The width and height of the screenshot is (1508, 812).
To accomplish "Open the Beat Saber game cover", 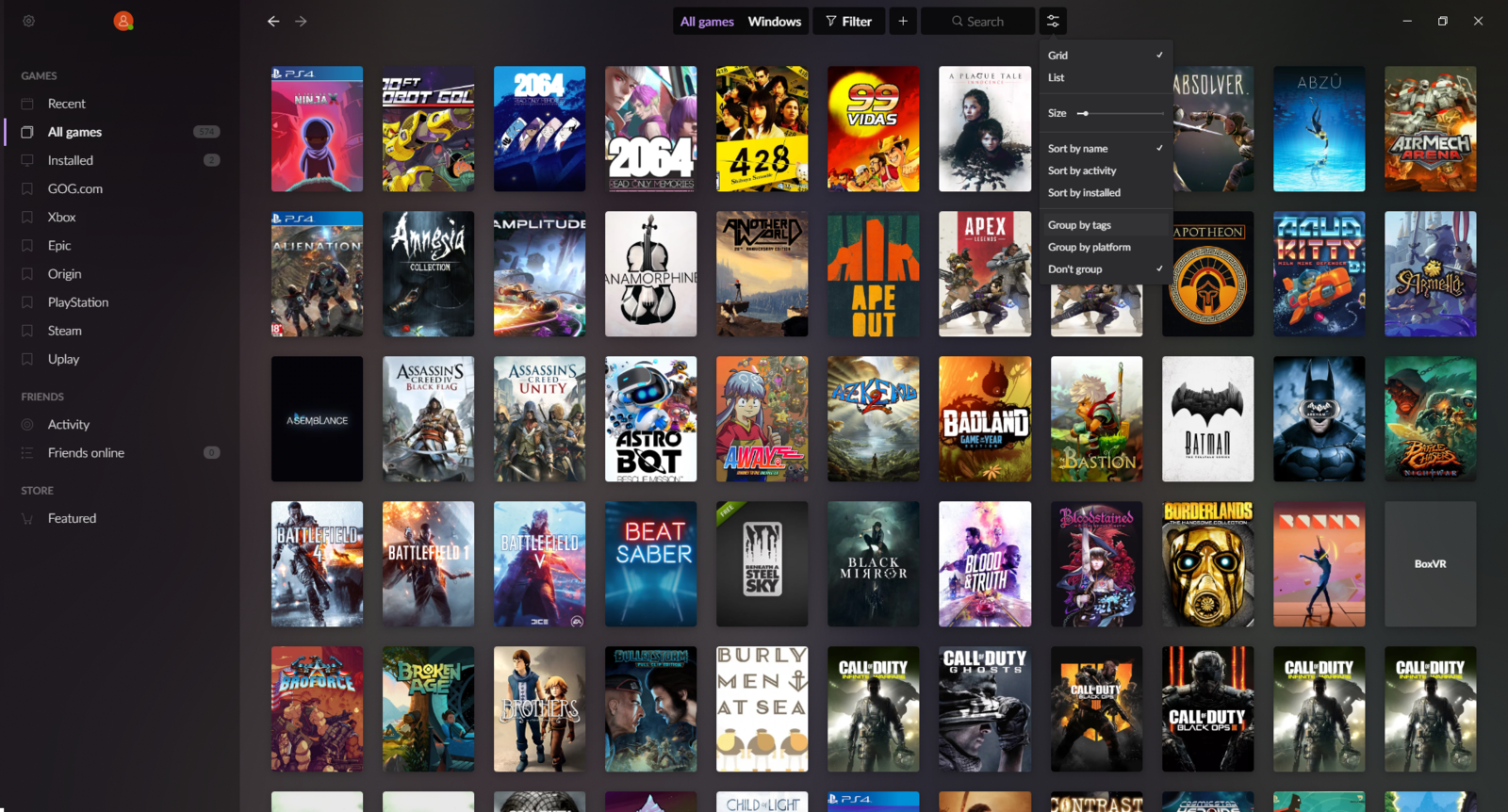I will (x=650, y=564).
